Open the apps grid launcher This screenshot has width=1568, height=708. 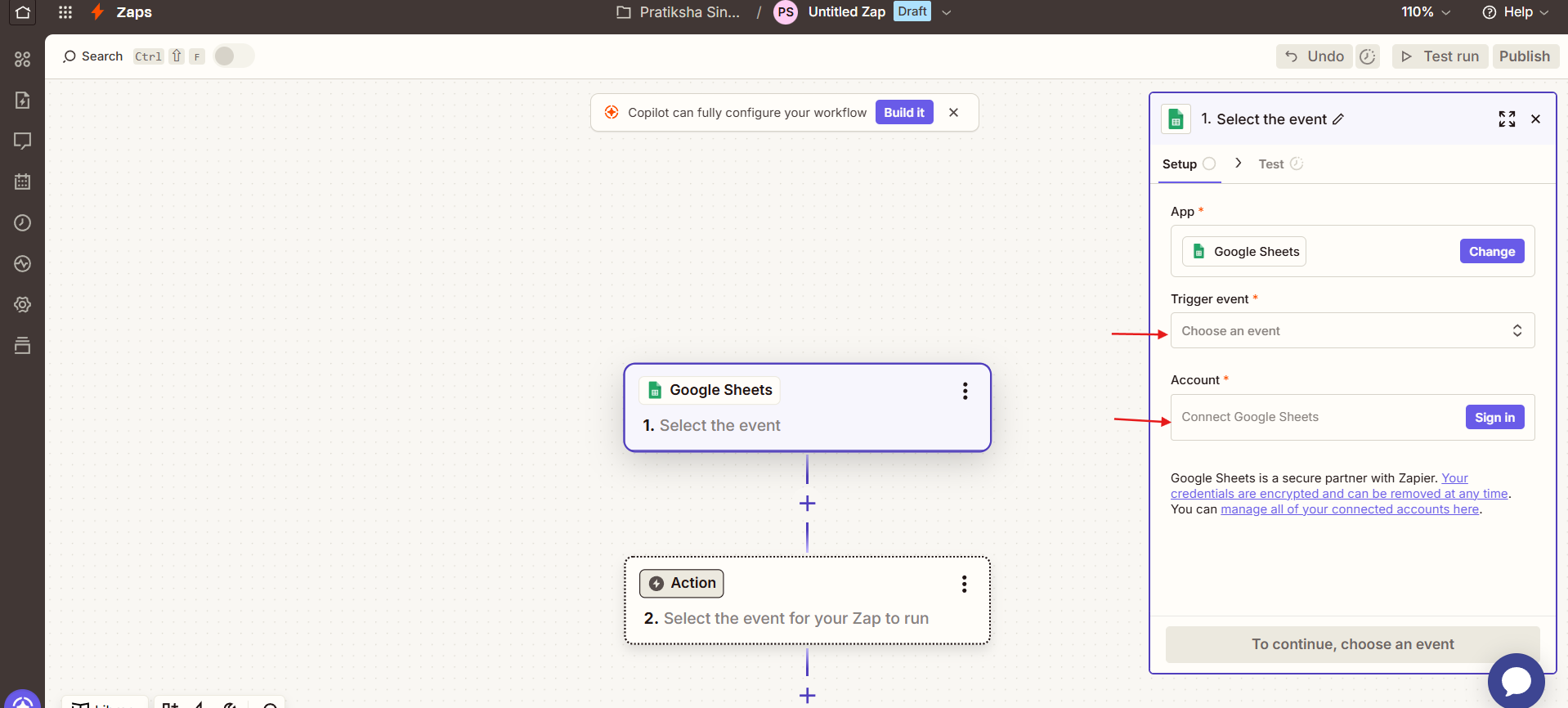coord(65,12)
